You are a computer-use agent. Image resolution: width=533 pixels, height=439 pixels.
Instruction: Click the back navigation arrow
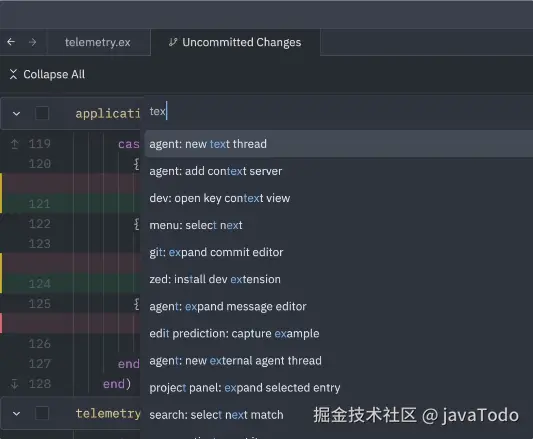pyautogui.click(x=11, y=42)
